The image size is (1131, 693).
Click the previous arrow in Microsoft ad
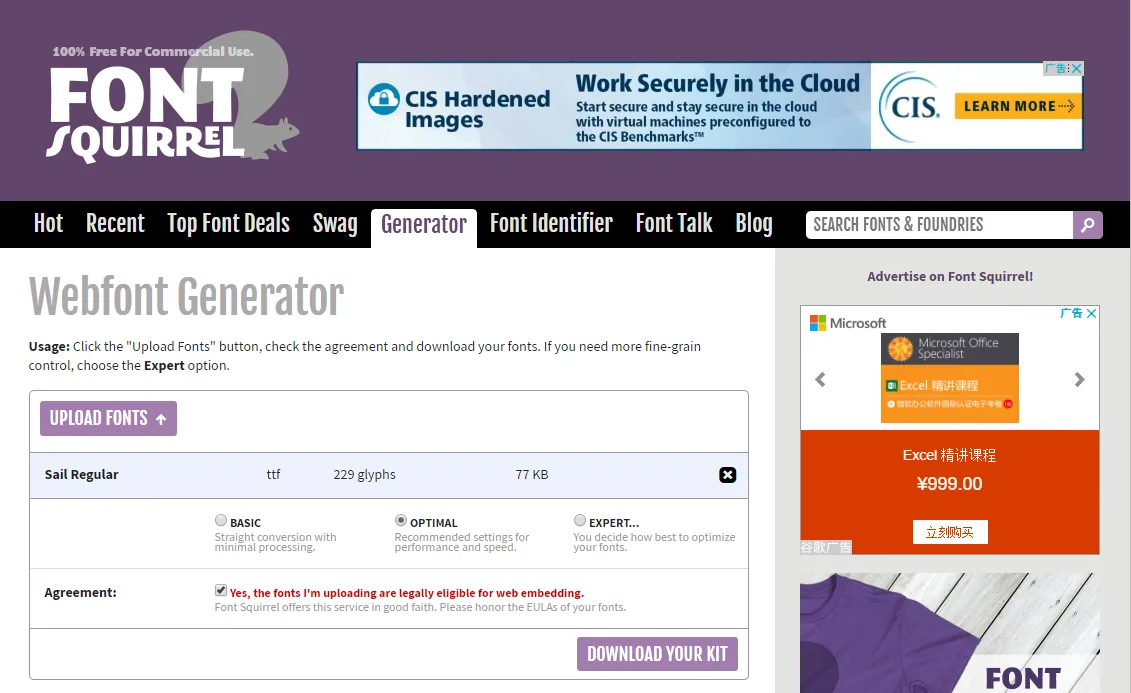coord(821,380)
